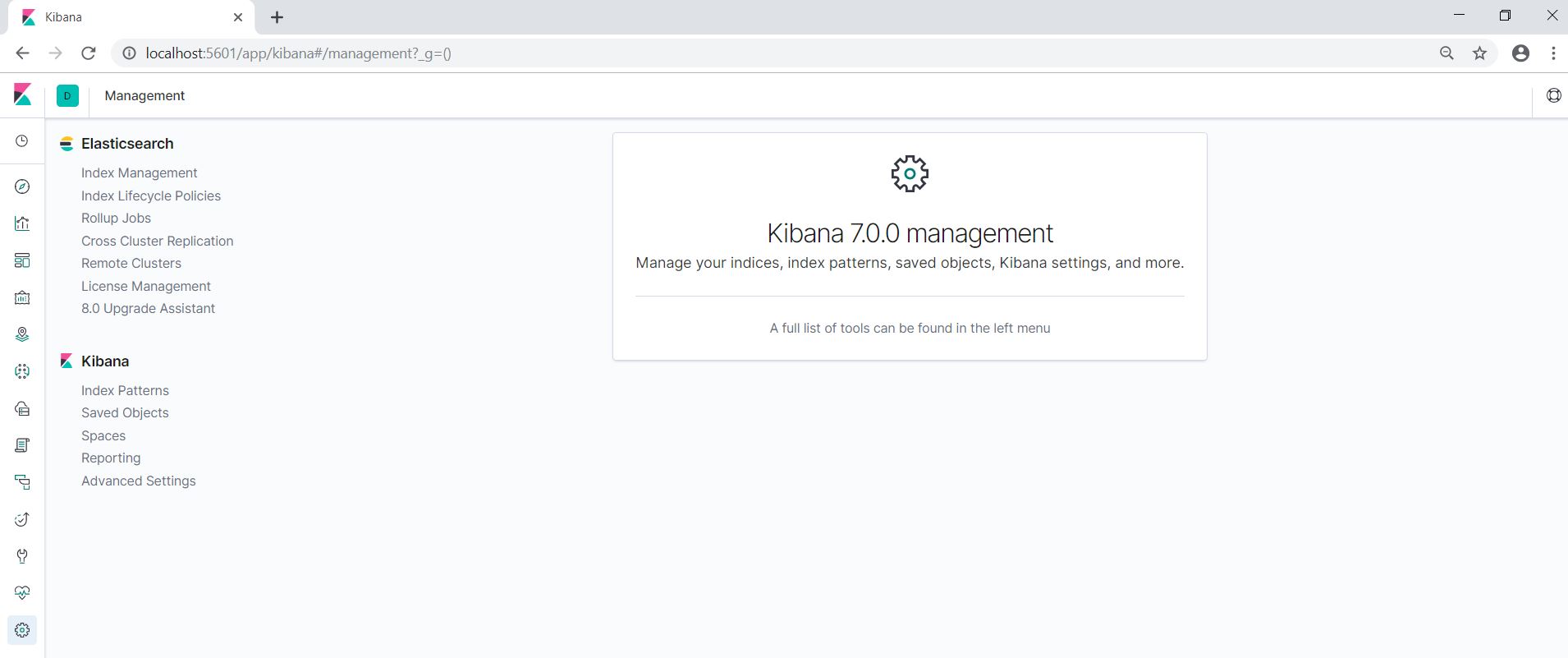The height and width of the screenshot is (658, 1568).
Task: Open Index Patterns under Kibana
Action: click(125, 390)
